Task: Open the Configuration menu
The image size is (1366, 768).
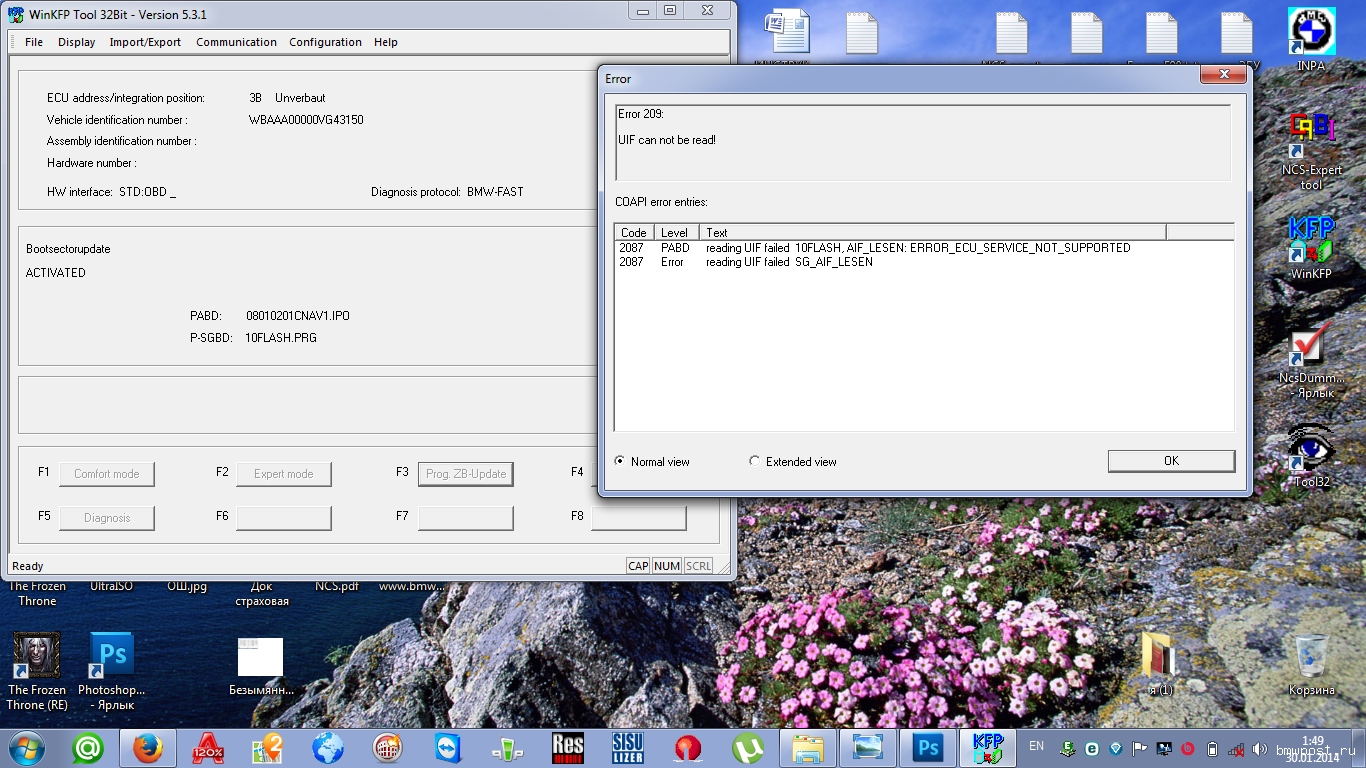Action: click(x=325, y=42)
